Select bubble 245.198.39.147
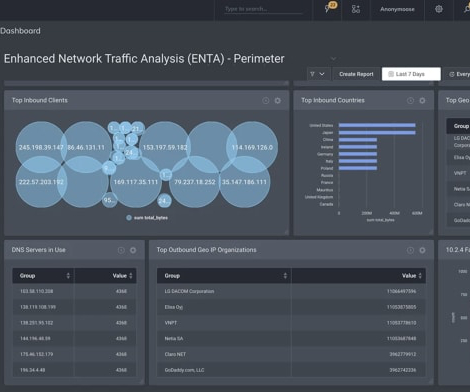Screen dimensions: 470x392 click(x=41, y=147)
